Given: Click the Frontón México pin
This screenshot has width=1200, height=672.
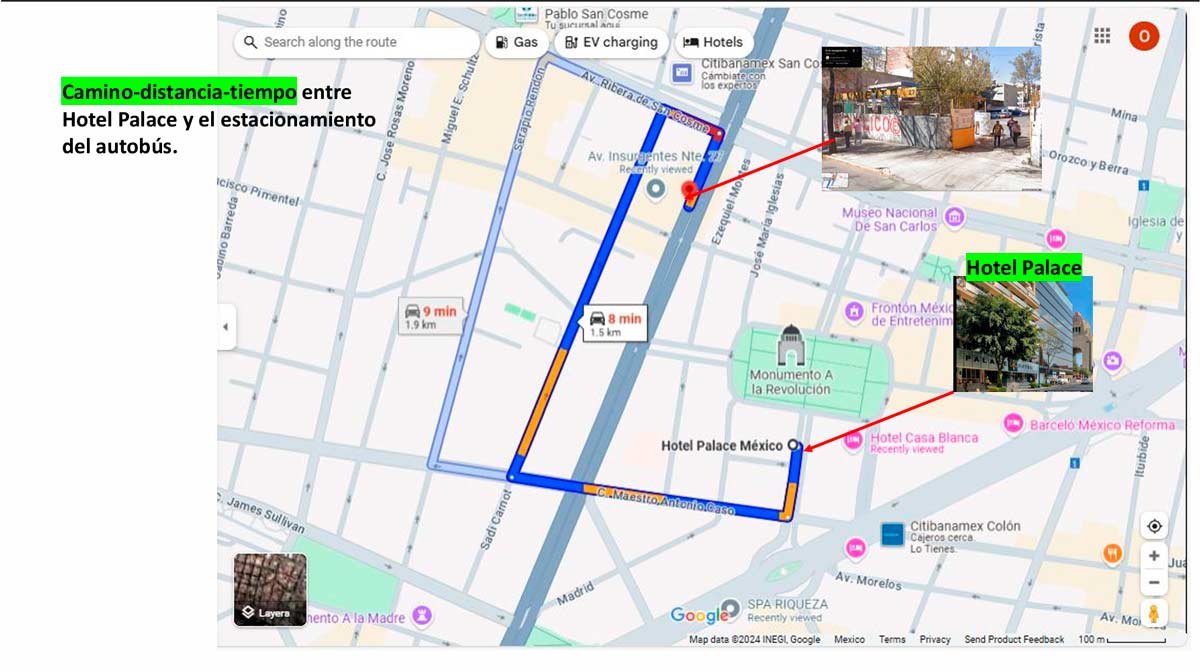Looking at the screenshot, I should (x=854, y=313).
